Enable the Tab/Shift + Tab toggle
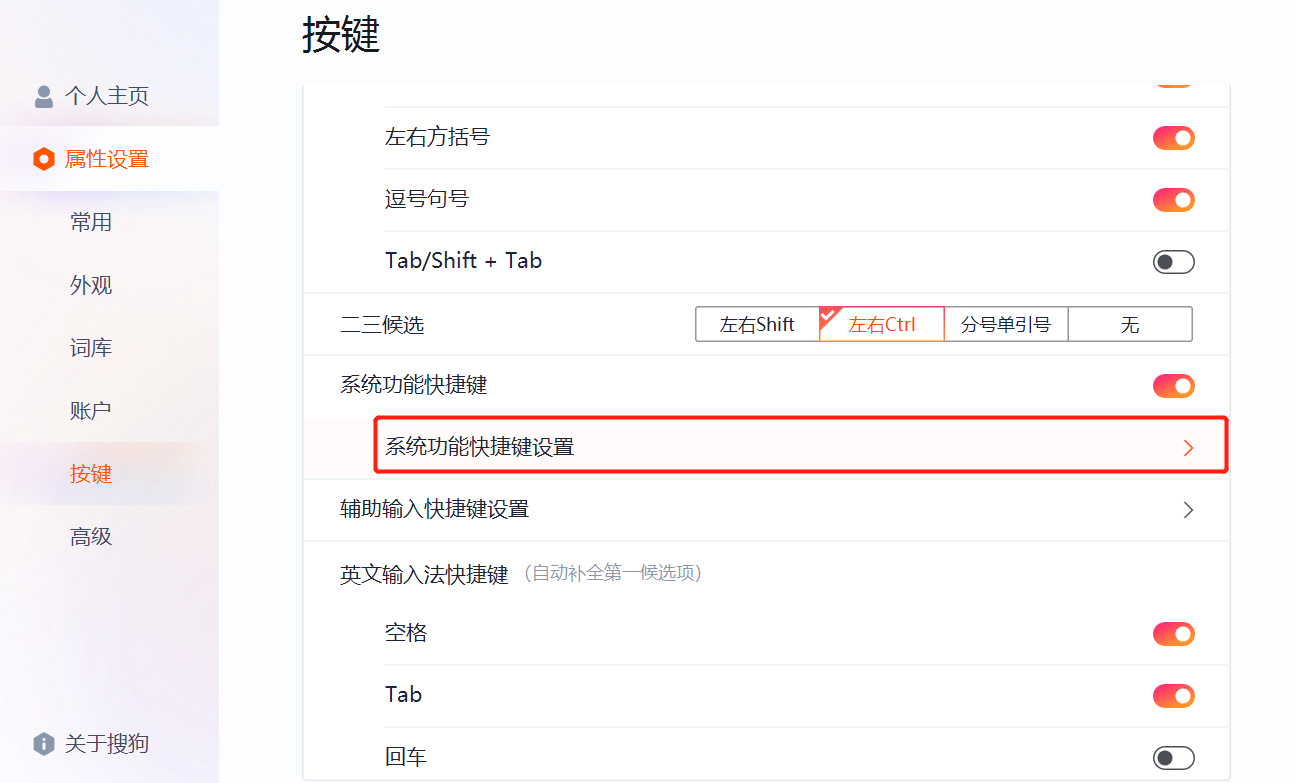 coord(1173,261)
